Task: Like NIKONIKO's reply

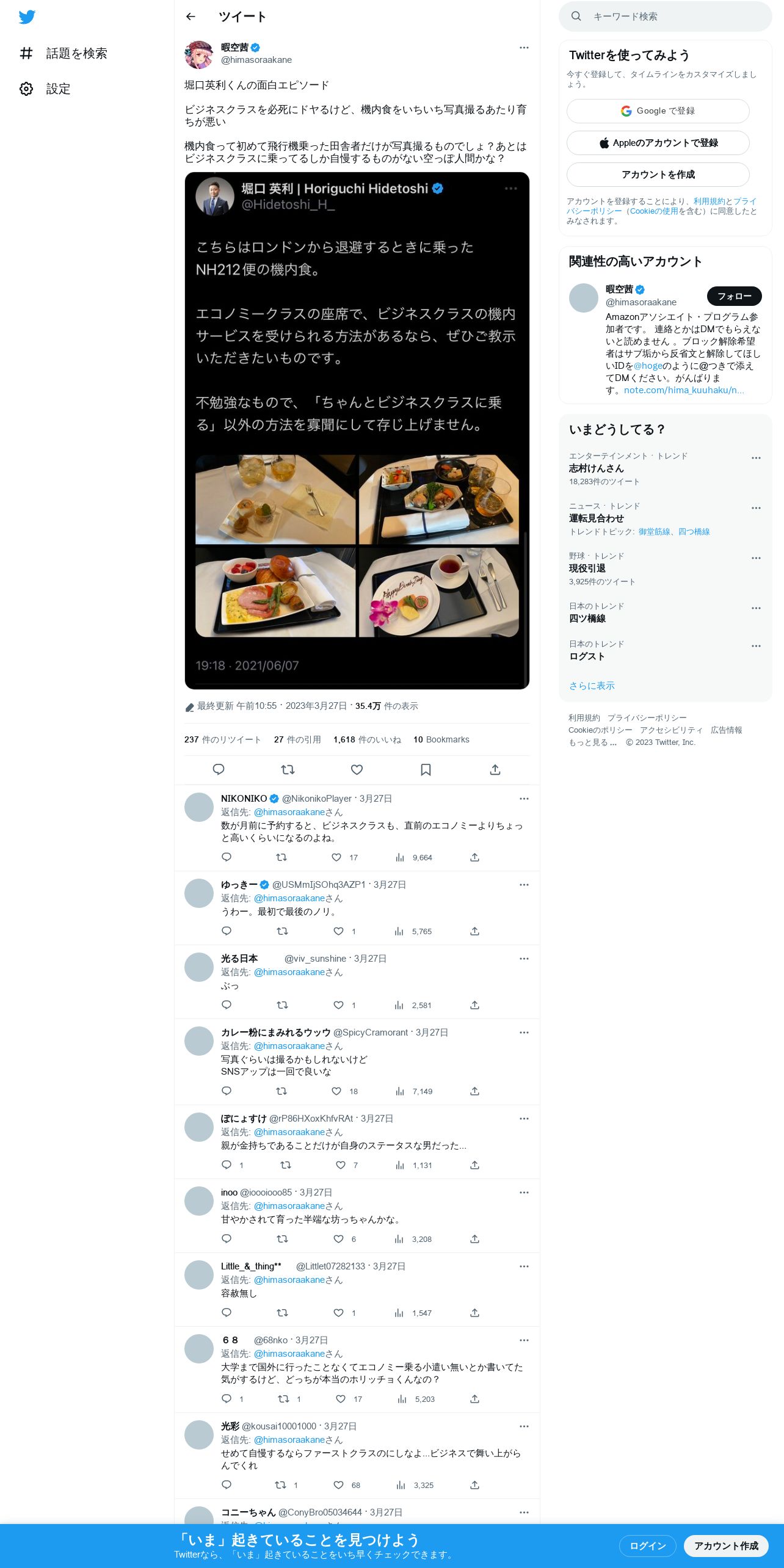Action: point(336,857)
